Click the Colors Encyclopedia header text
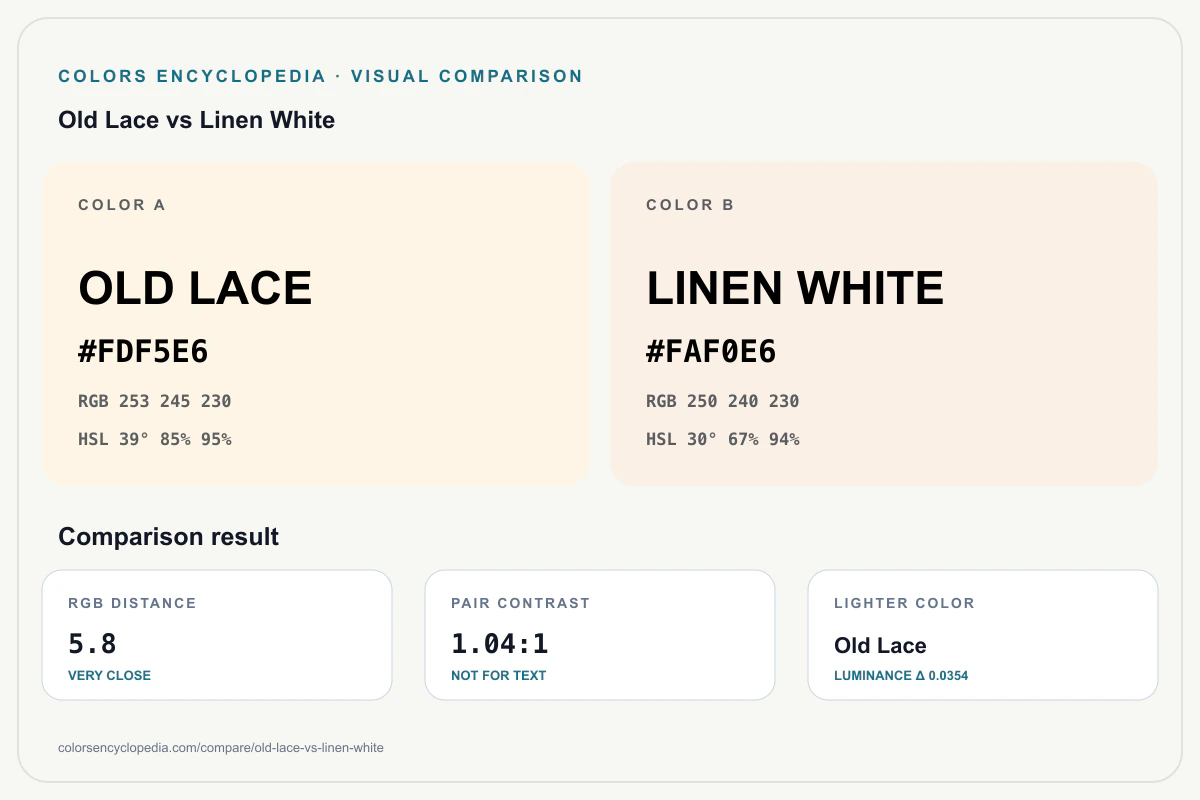 320,76
